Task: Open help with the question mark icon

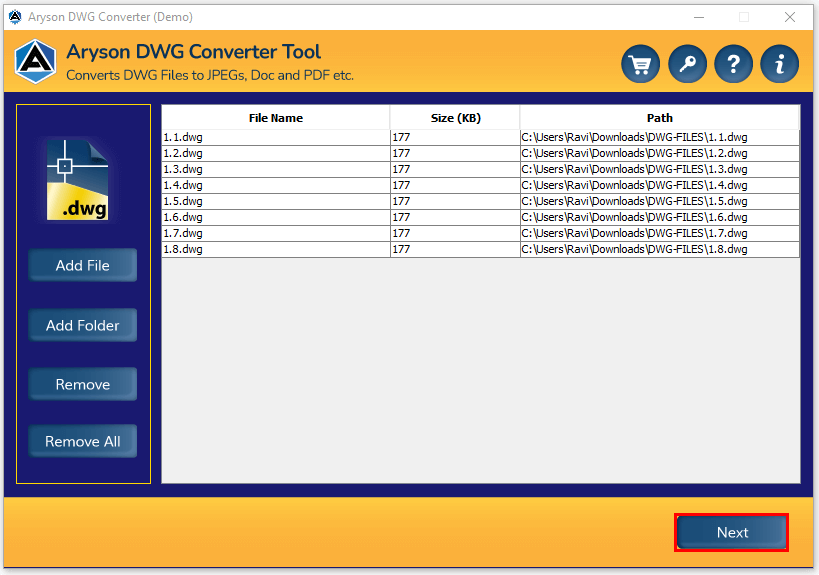Action: [x=733, y=64]
